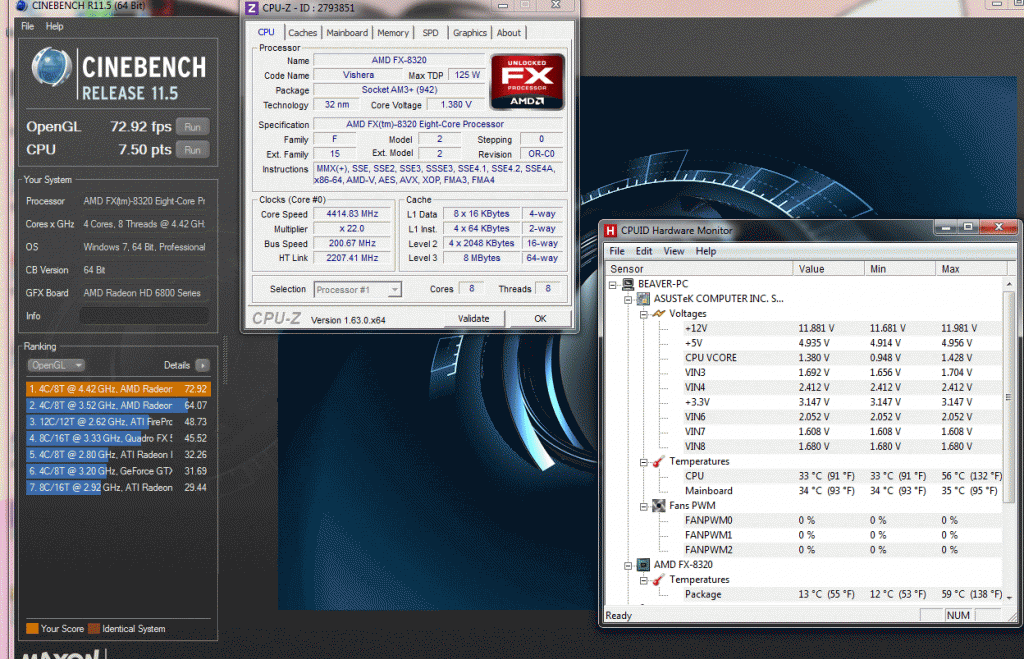Viewport: 1024px width, 659px height.
Task: Run the OpenGL benchmark
Action: (x=192, y=127)
